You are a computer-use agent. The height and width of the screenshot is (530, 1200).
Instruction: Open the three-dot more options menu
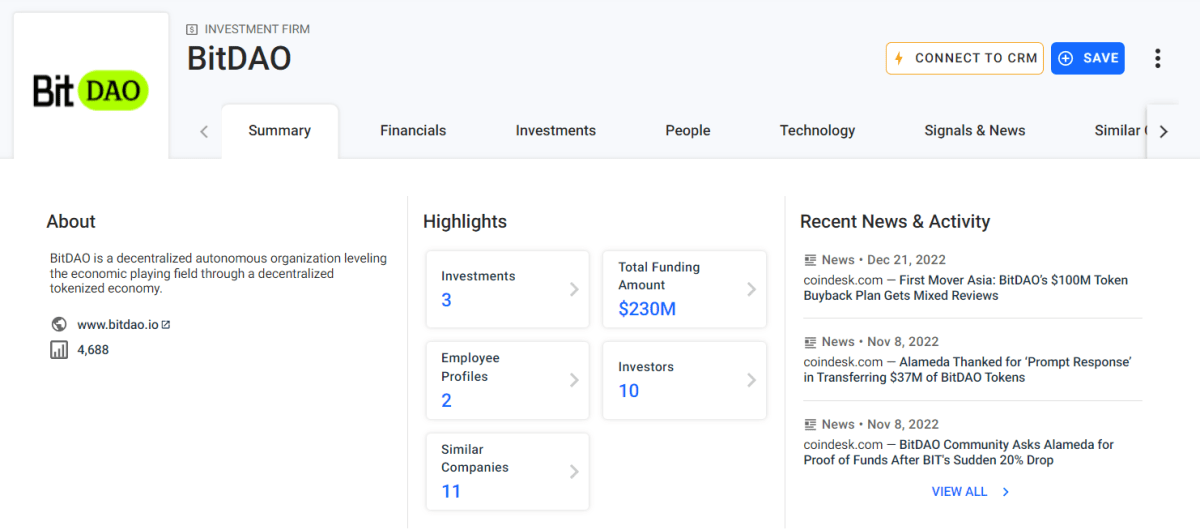(x=1157, y=58)
